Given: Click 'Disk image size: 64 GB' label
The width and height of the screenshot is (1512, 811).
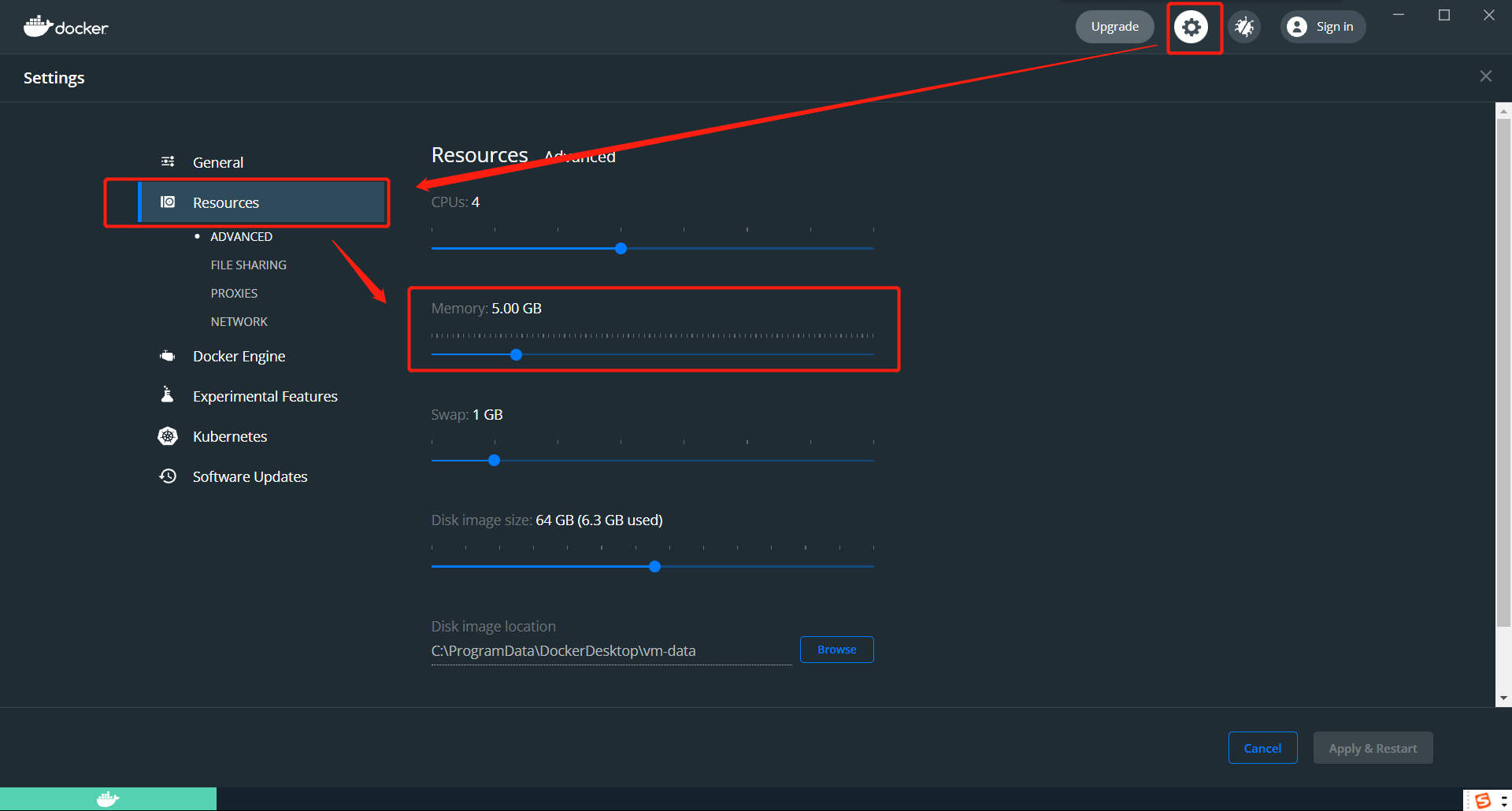Looking at the screenshot, I should (x=547, y=520).
